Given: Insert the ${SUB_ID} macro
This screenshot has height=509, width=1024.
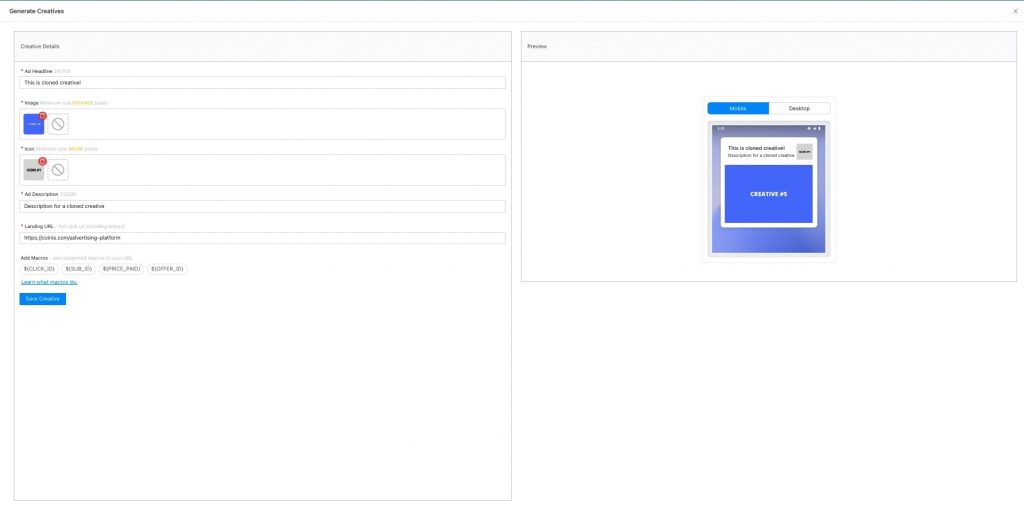Looking at the screenshot, I should (x=79, y=269).
